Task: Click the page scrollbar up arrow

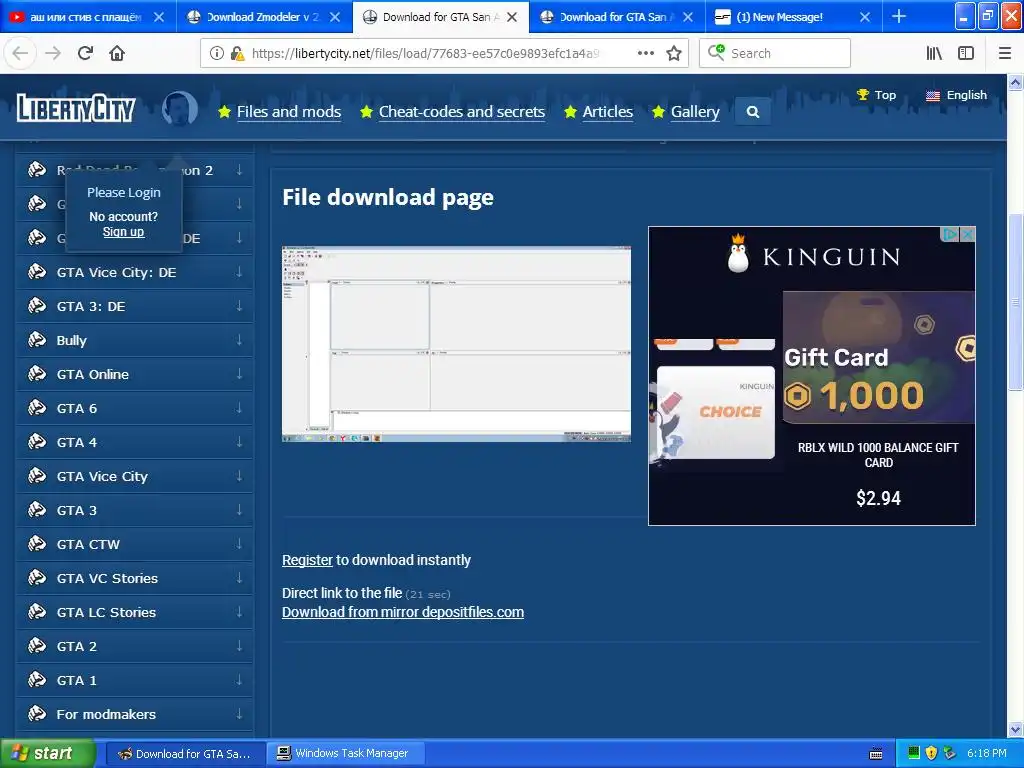Action: coord(1015,82)
